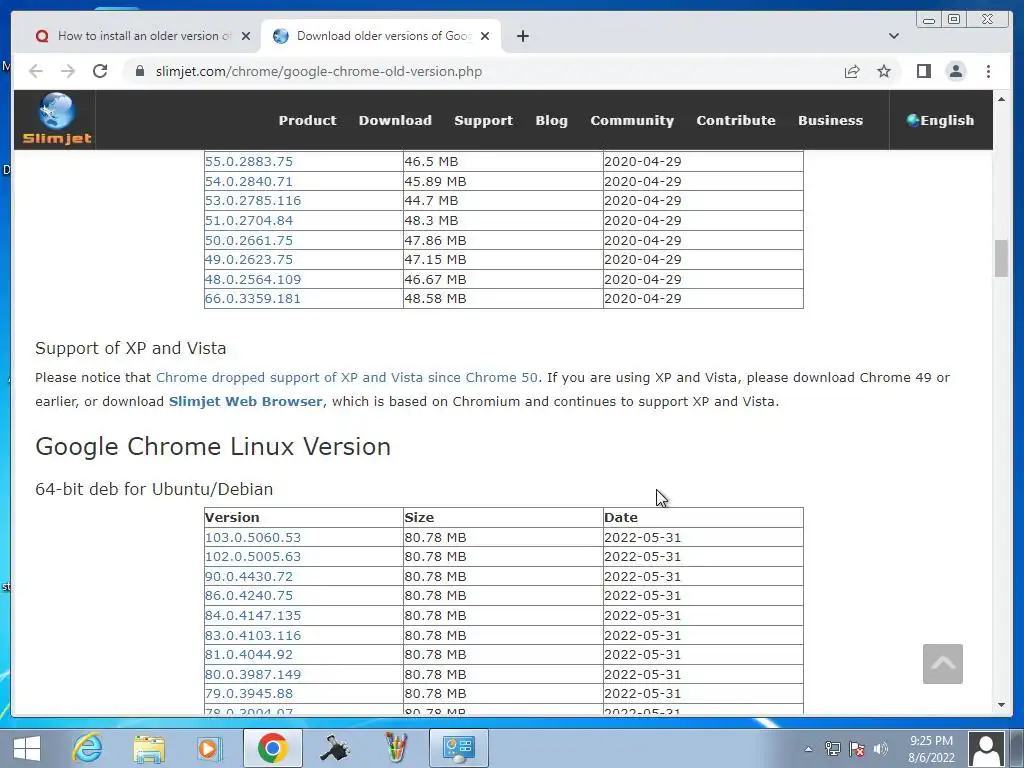Download version 51.0.2704.84
Viewport: 1024px width, 768px height.
point(249,220)
